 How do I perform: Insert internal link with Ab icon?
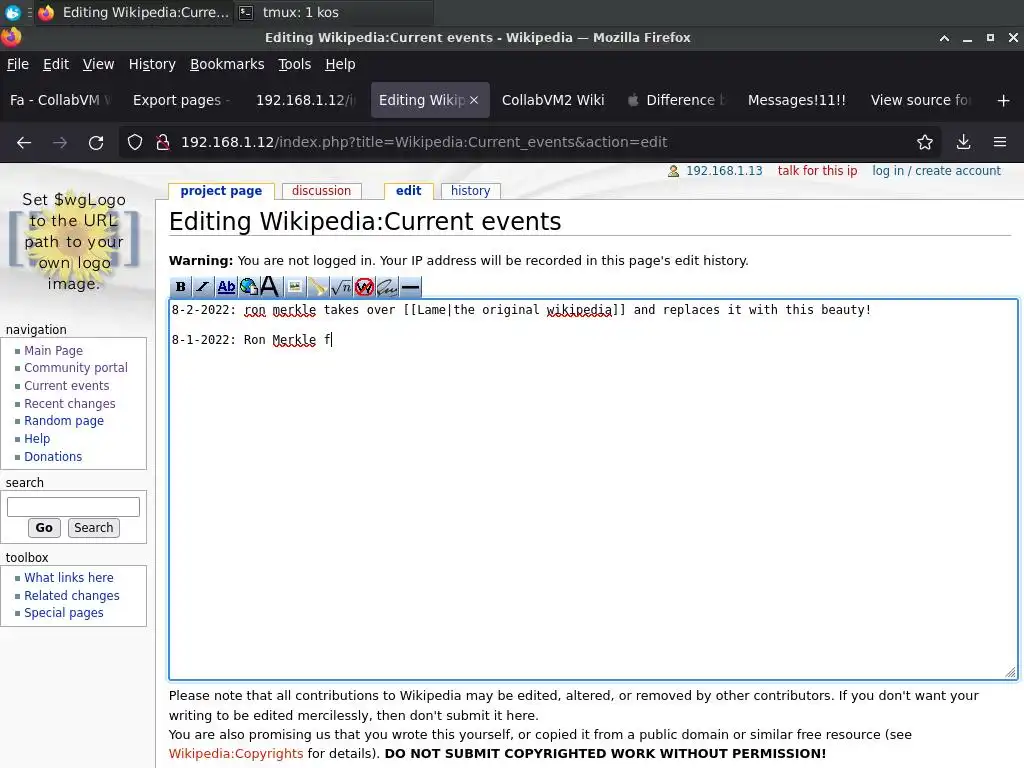point(226,287)
